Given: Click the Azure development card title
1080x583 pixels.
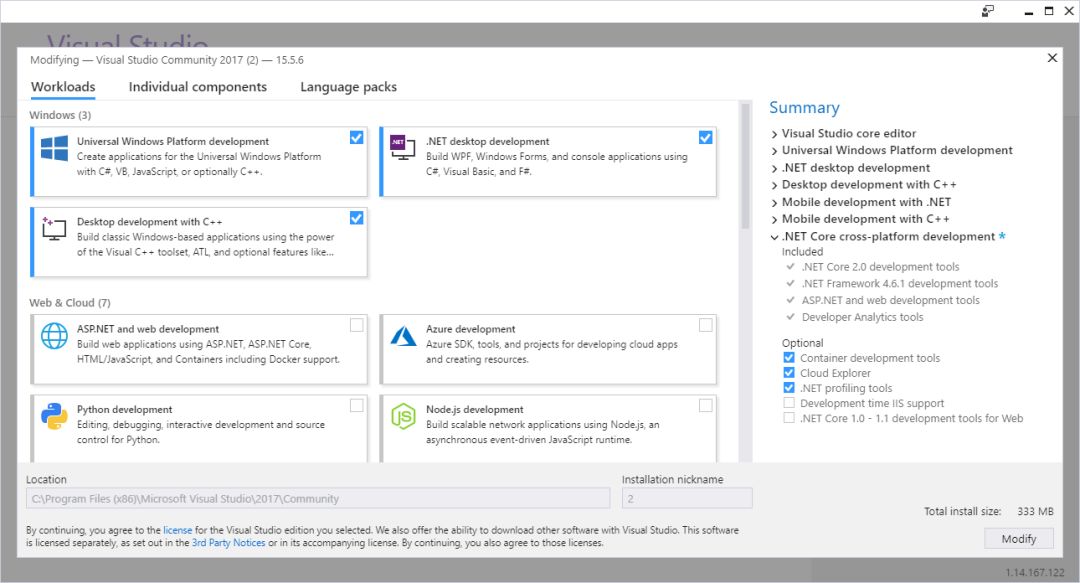Looking at the screenshot, I should point(470,329).
